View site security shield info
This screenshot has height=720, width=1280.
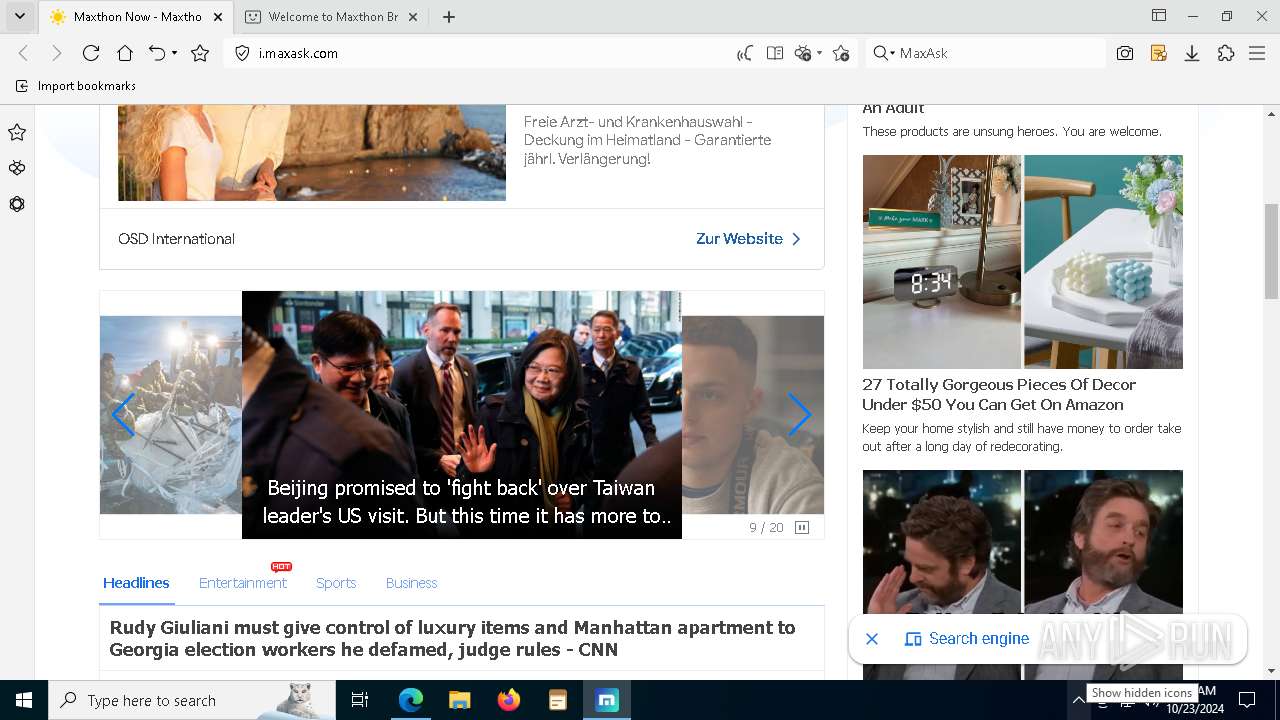(x=242, y=53)
